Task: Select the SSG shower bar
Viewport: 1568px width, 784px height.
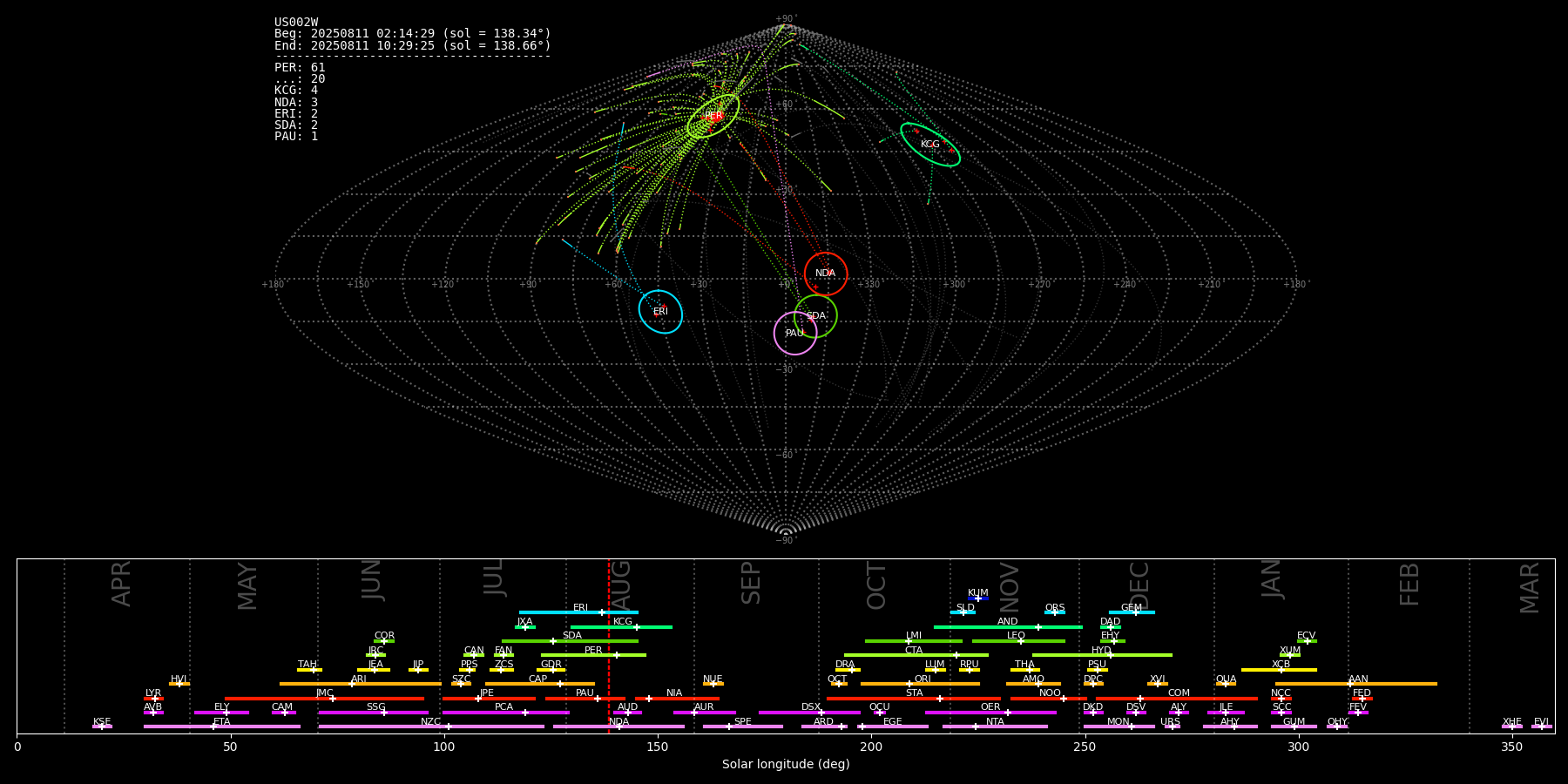Action: point(373,713)
